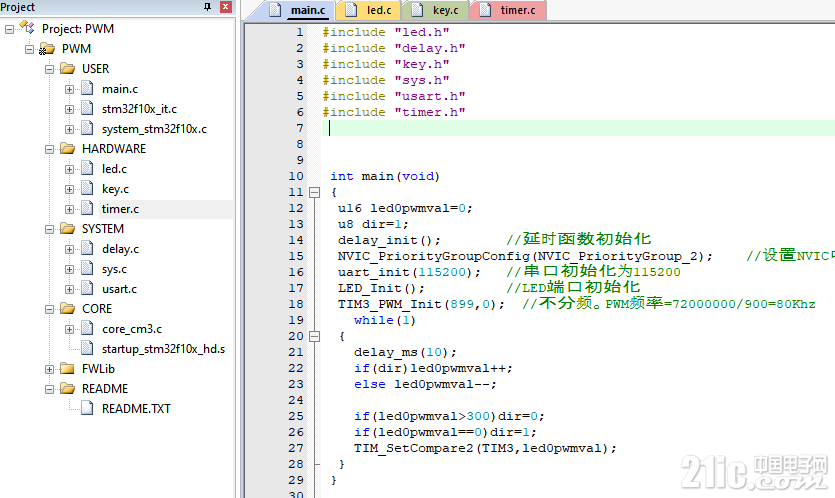Switch to the key.c editor tab
This screenshot has height=498, width=835.
pyautogui.click(x=437, y=10)
